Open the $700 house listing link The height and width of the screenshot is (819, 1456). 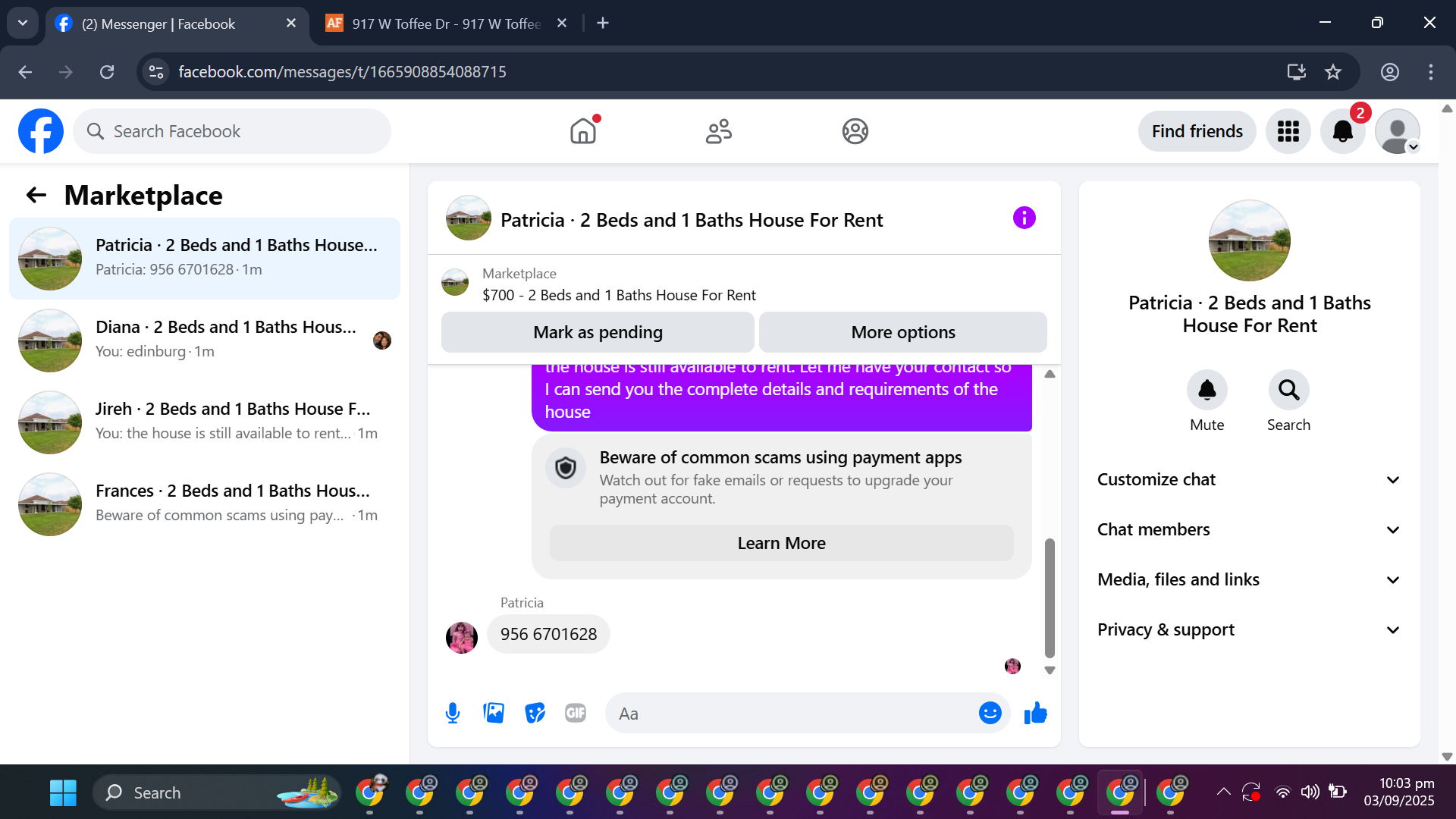point(619,295)
